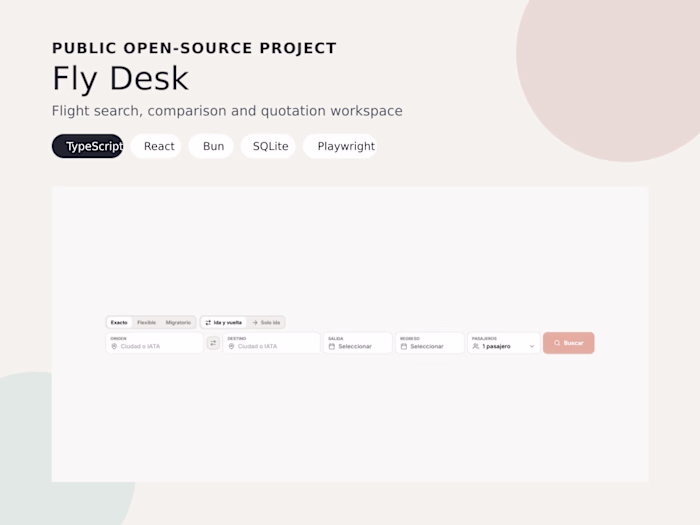Open the Pasajeros dropdown
Screen dimensions: 700x525
(504, 343)
